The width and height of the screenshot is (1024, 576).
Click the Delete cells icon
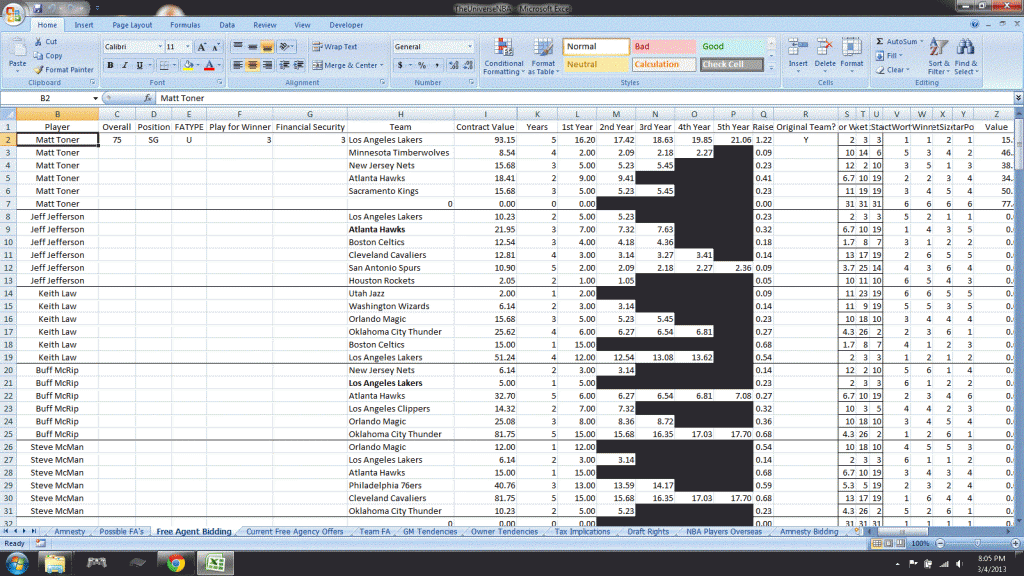[825, 48]
